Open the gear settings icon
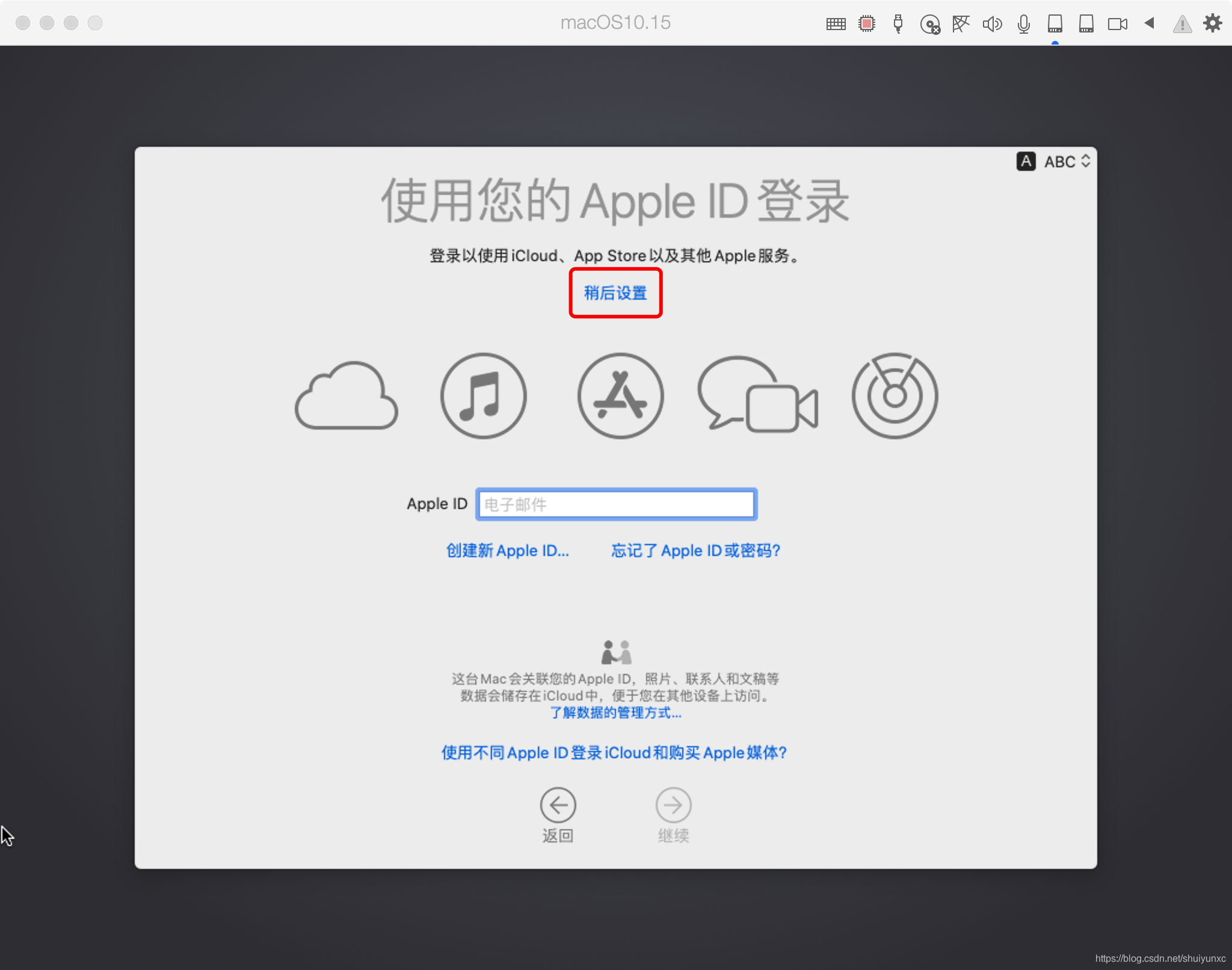1232x970 pixels. [x=1212, y=23]
